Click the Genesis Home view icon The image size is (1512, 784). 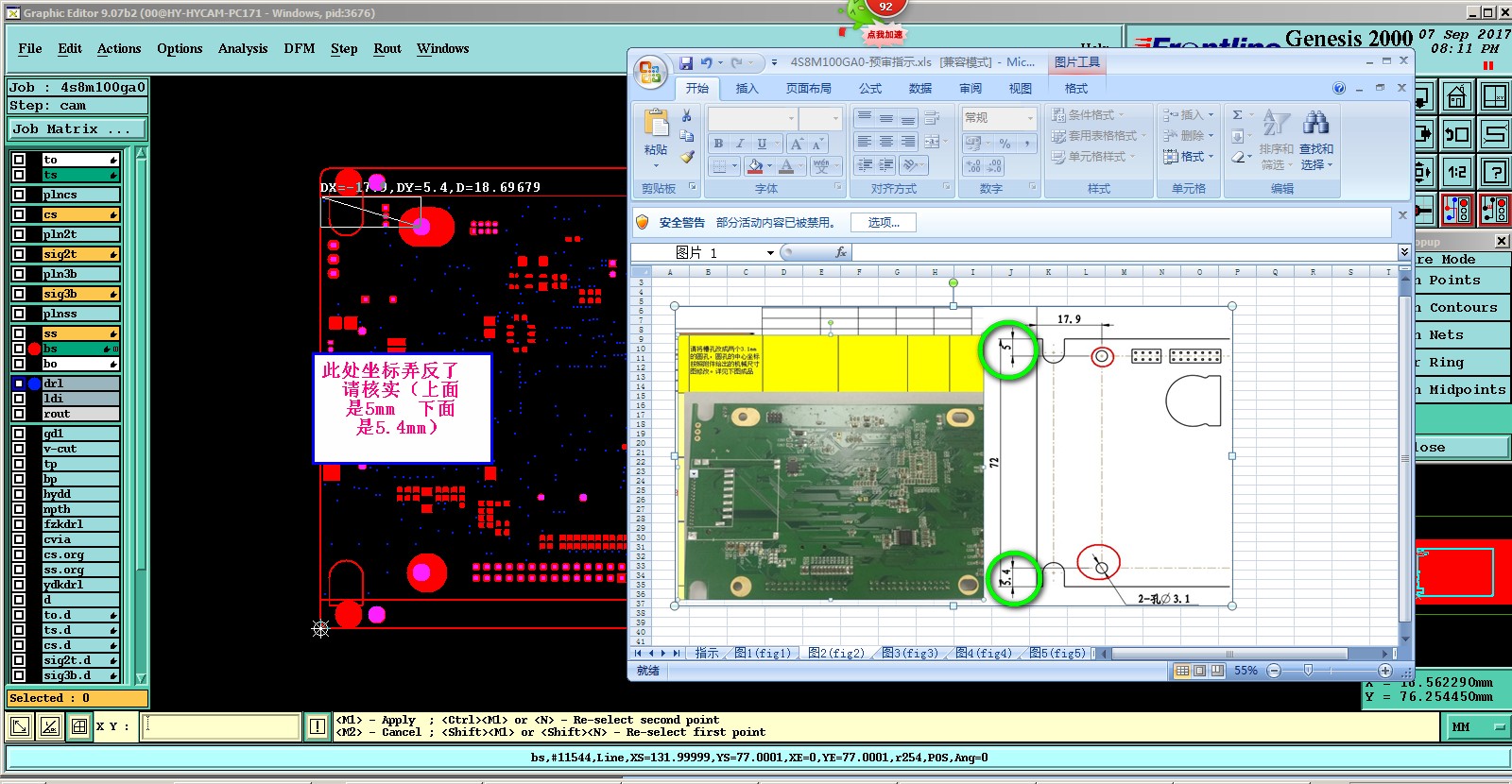pos(1456,96)
